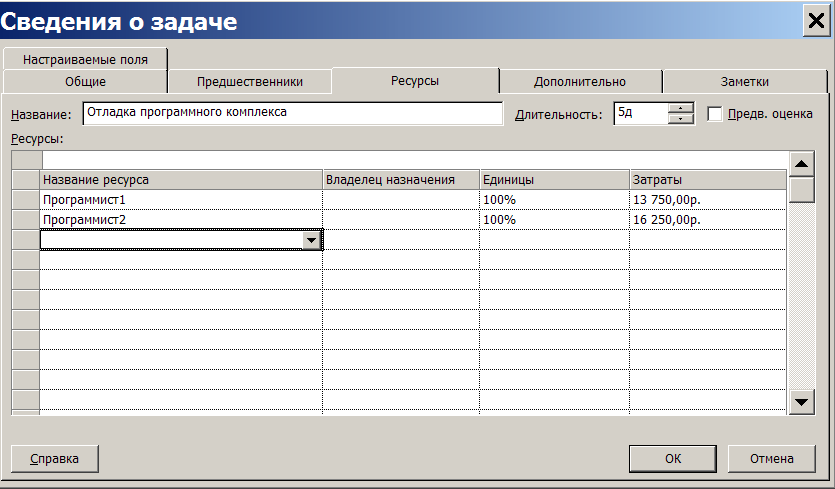835x489 pixels.
Task: Click the Название task name field
Action: point(293,113)
